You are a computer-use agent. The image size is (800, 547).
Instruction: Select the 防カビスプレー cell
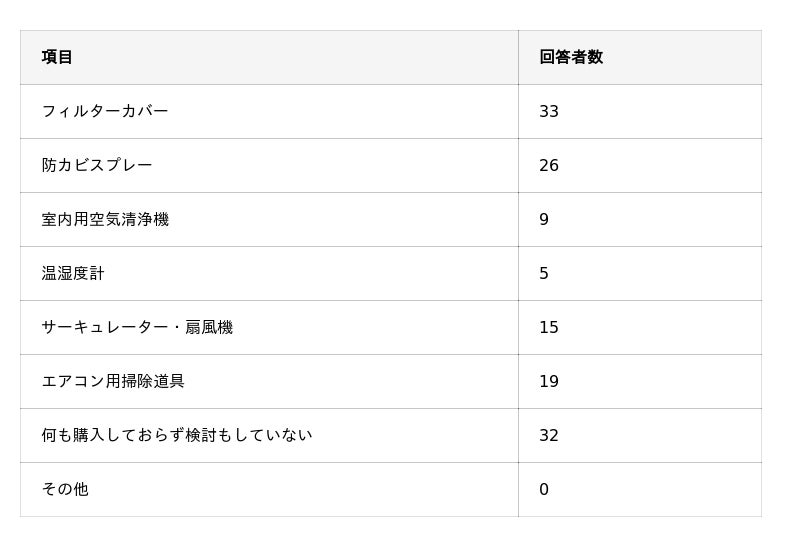[x=97, y=165]
